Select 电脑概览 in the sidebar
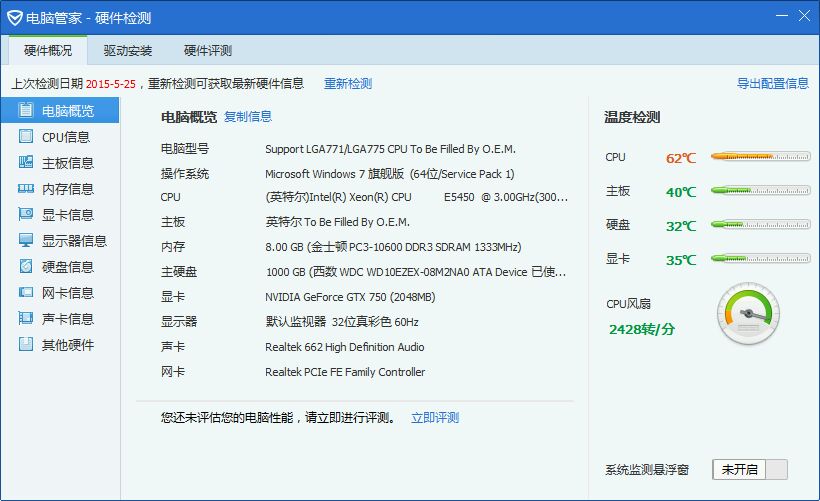Image resolution: width=820 pixels, height=501 pixels. point(60,110)
